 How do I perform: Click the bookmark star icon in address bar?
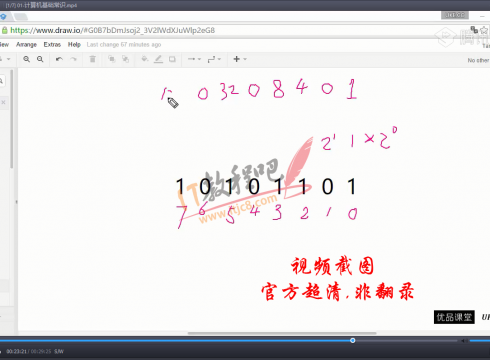[484, 30]
